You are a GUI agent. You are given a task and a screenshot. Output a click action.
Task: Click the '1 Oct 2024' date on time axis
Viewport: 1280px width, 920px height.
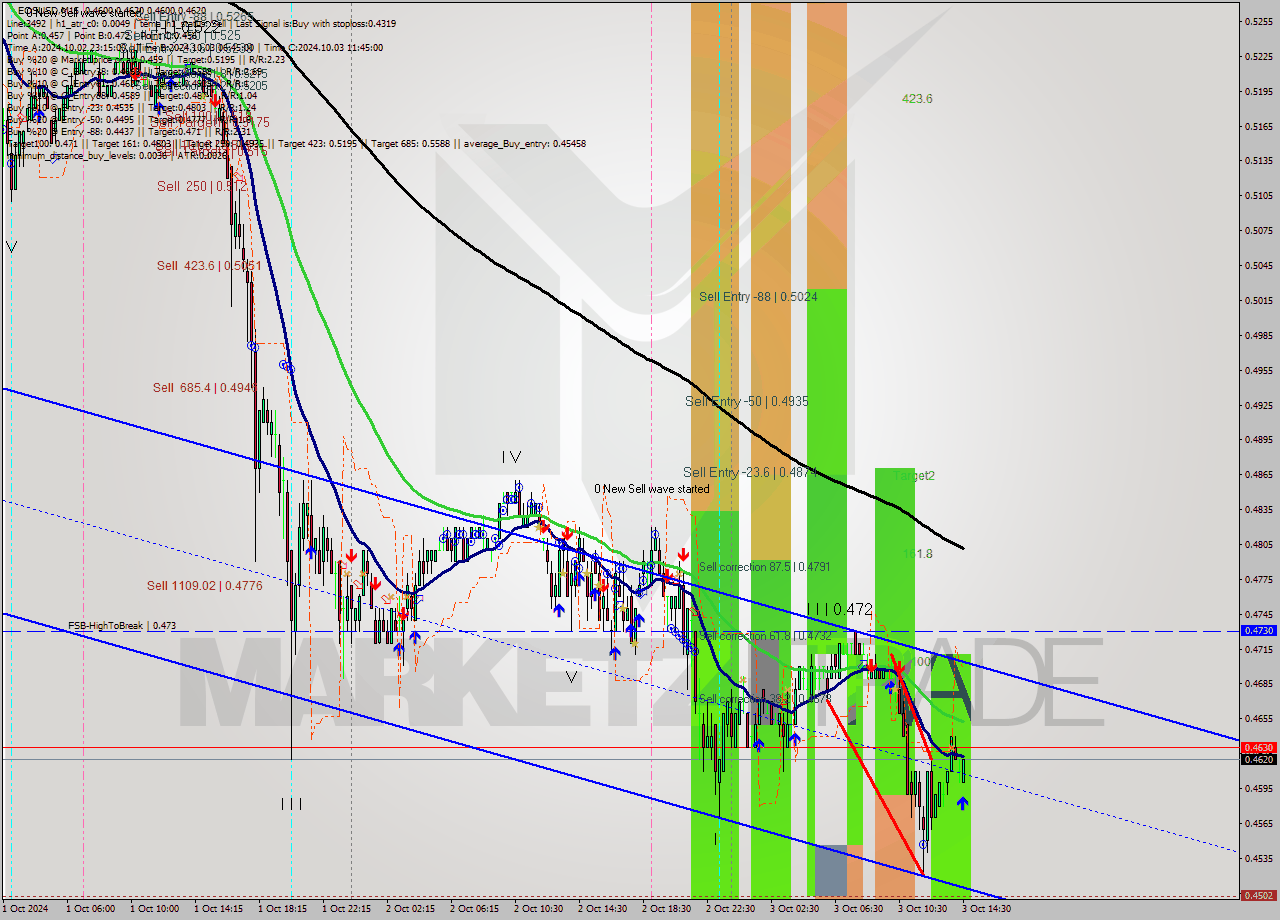[x=25, y=909]
